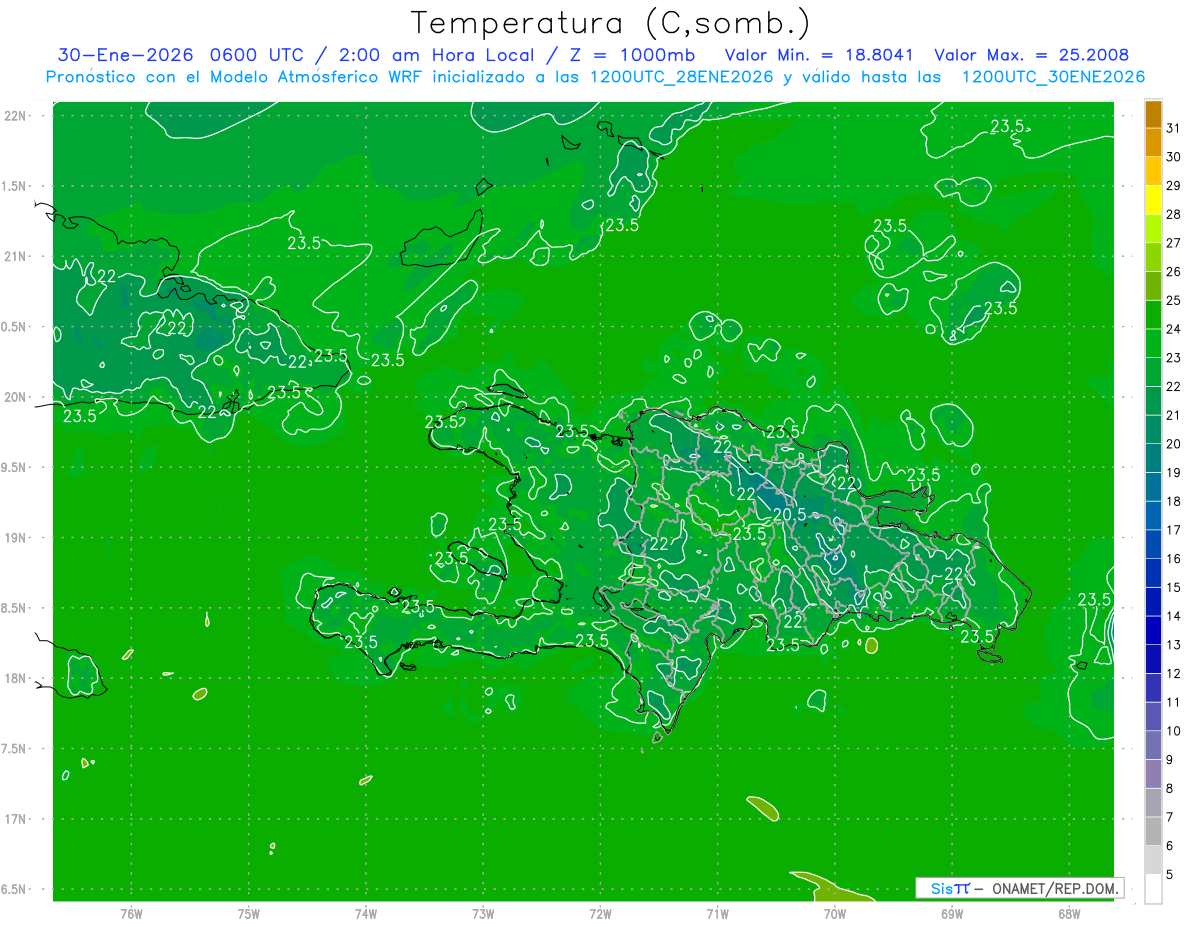Image resolution: width=1200 pixels, height=927 pixels.
Task: Click the 22N latitude axis label
Action: [x=14, y=116]
